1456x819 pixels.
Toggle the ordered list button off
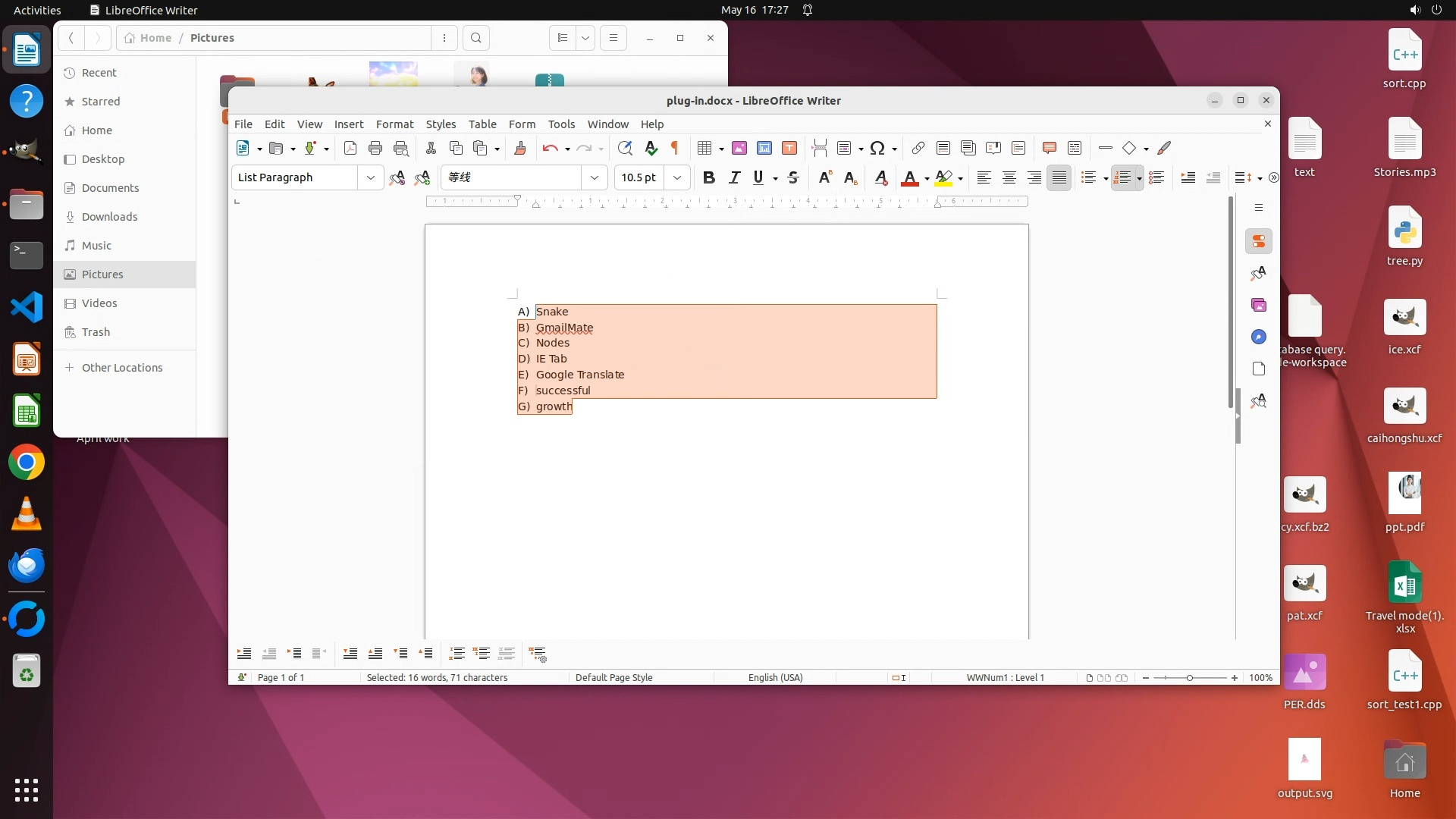click(x=1122, y=177)
